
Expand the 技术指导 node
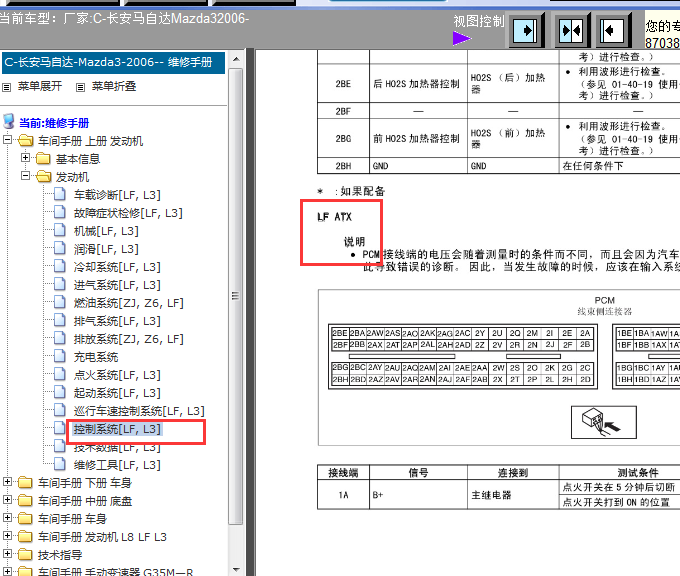(x=7, y=553)
